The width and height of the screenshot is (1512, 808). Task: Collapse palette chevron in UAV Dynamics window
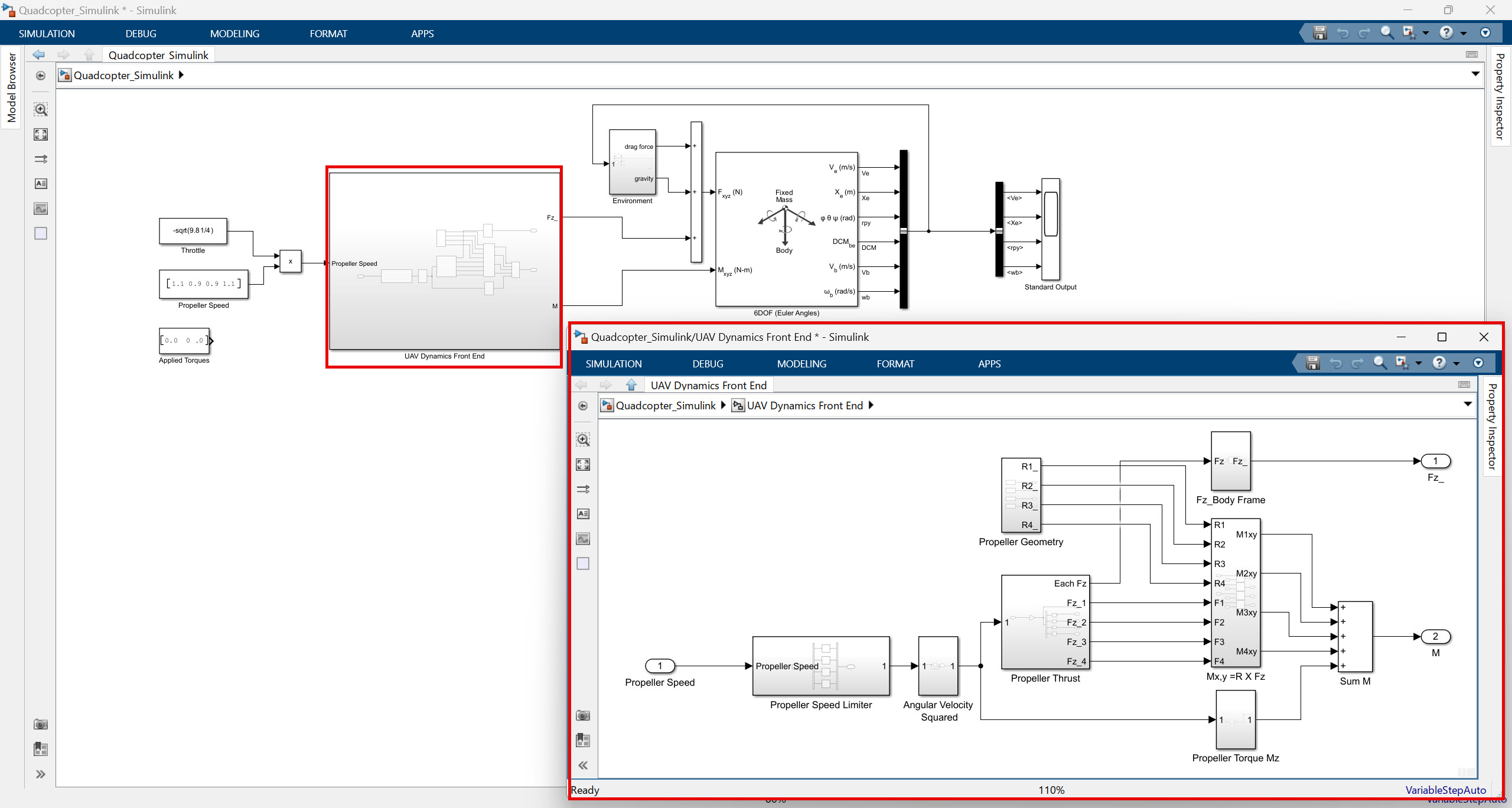coord(583,765)
